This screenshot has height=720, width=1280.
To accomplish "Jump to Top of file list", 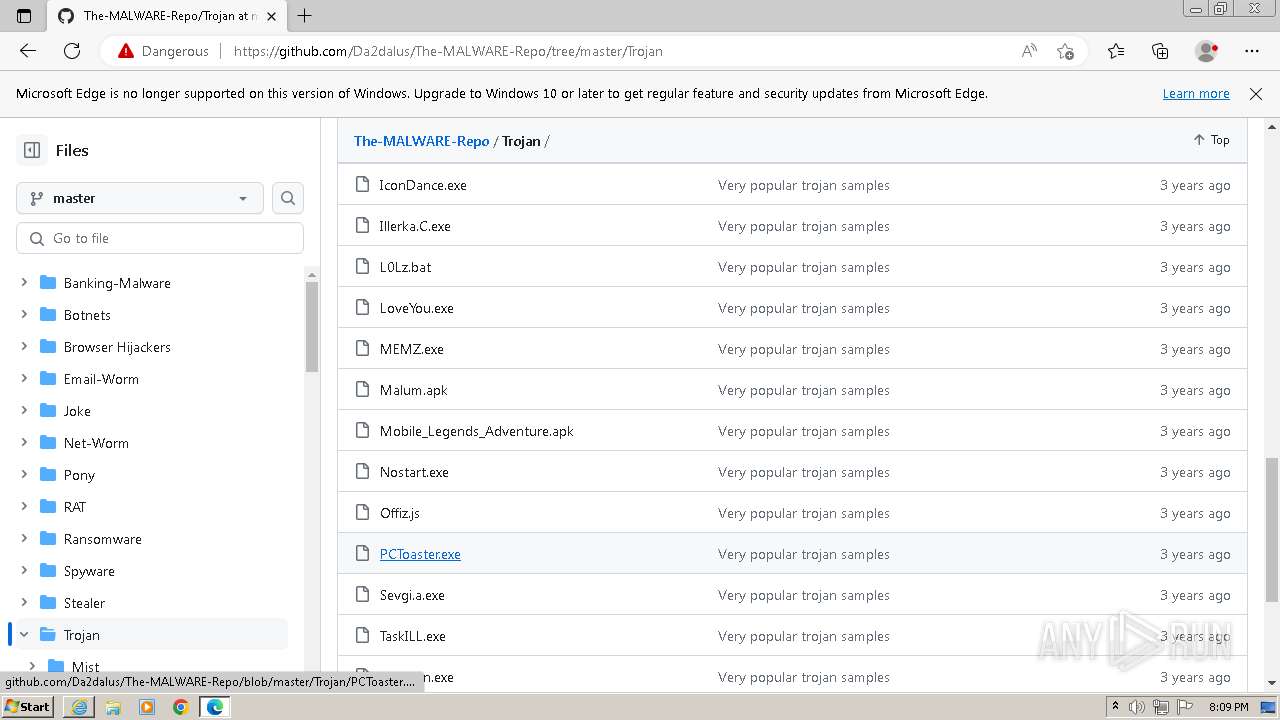I will click(x=1211, y=140).
